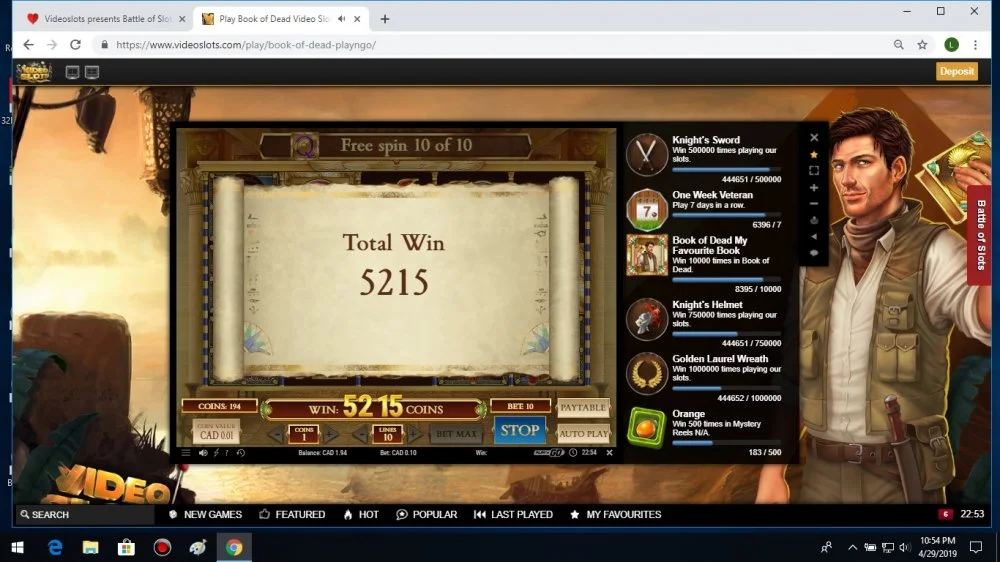1000x562 pixels.
Task: Open Windows Start menu
Action: [17, 547]
